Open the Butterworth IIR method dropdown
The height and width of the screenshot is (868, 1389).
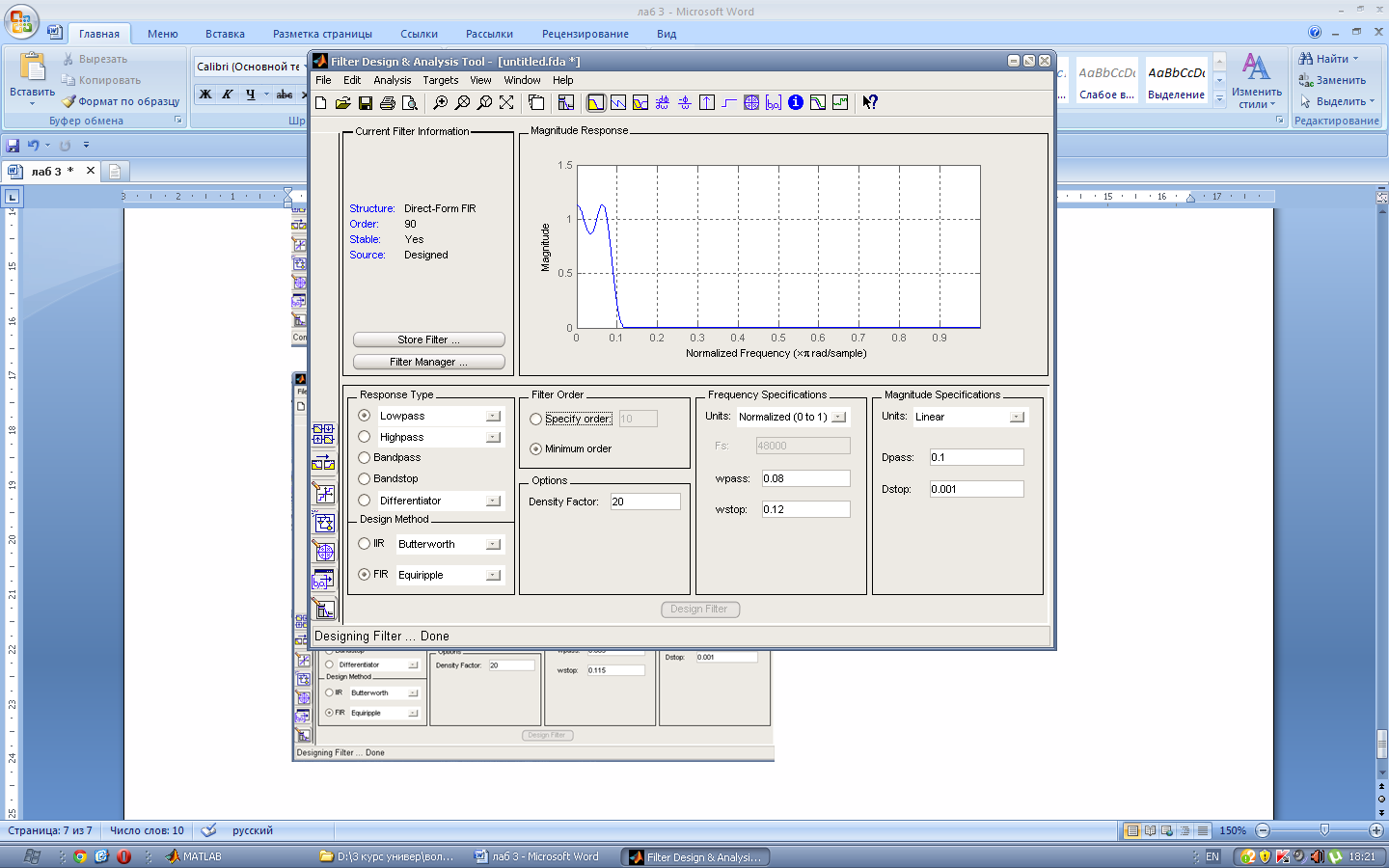[x=493, y=544]
